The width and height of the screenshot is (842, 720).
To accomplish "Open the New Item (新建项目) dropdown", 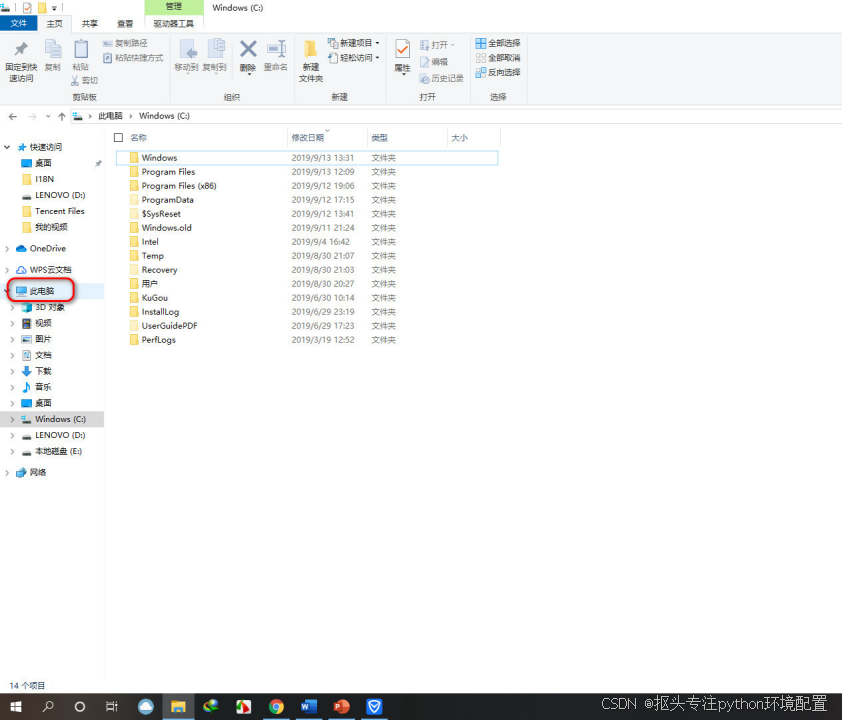I will (x=354, y=43).
